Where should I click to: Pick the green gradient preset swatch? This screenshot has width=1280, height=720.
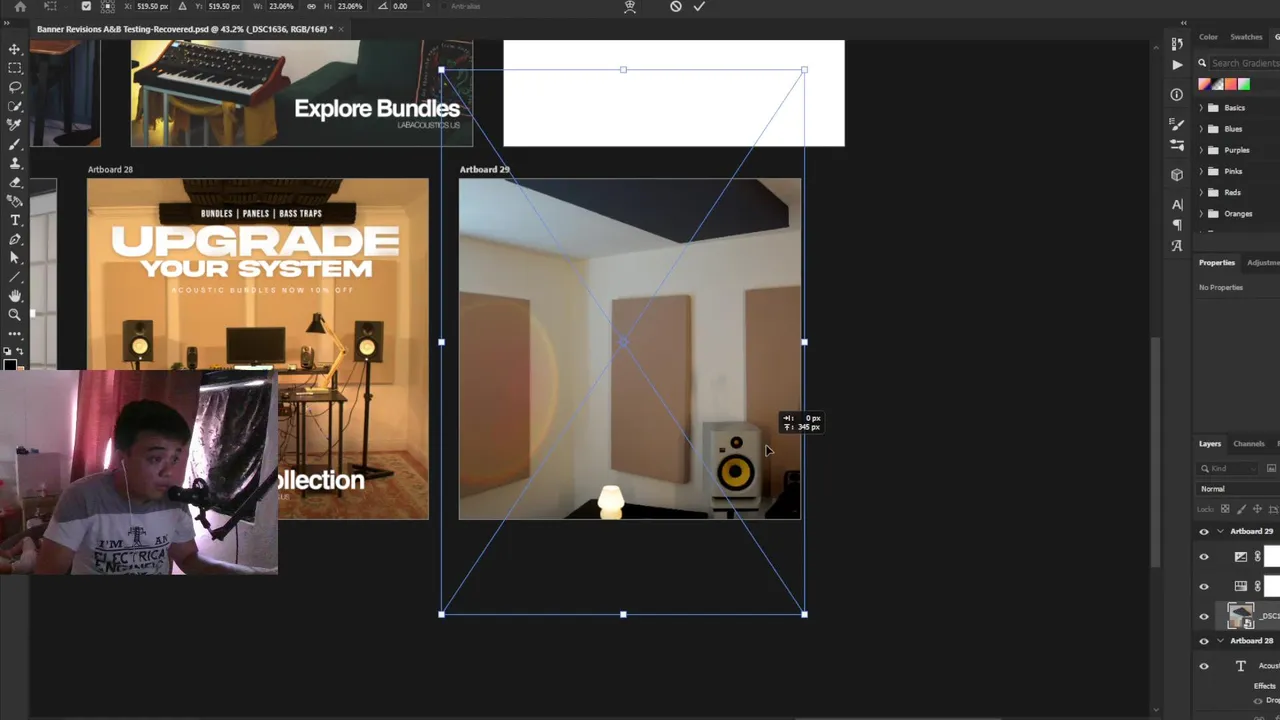tap(1244, 84)
